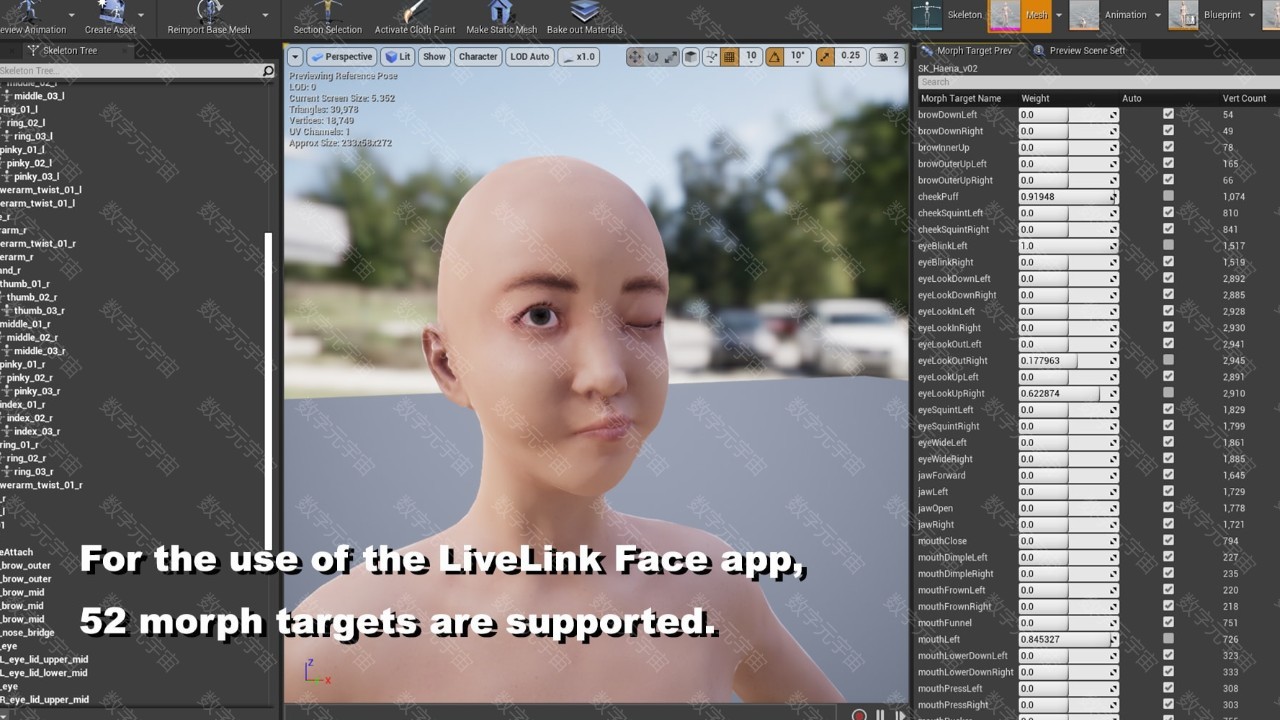Click the morph target Search field

pyautogui.click(x=1098, y=82)
